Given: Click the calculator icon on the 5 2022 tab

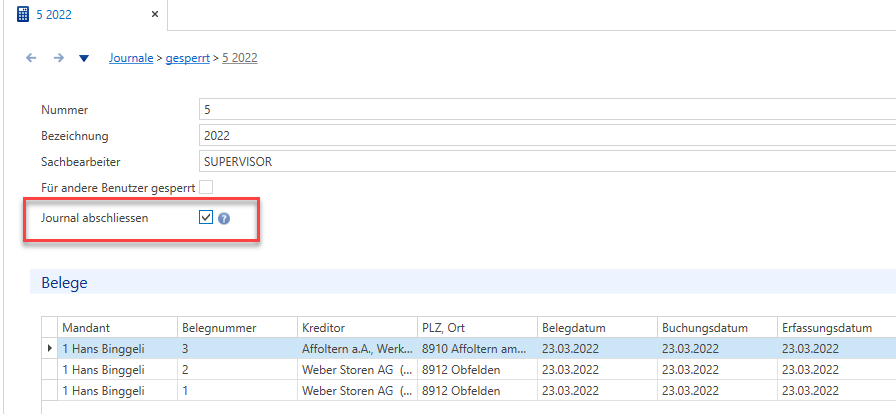Looking at the screenshot, I should (23, 14).
